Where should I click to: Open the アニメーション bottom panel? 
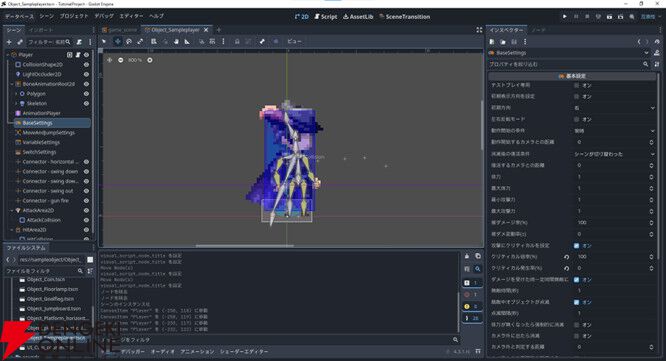click(197, 352)
